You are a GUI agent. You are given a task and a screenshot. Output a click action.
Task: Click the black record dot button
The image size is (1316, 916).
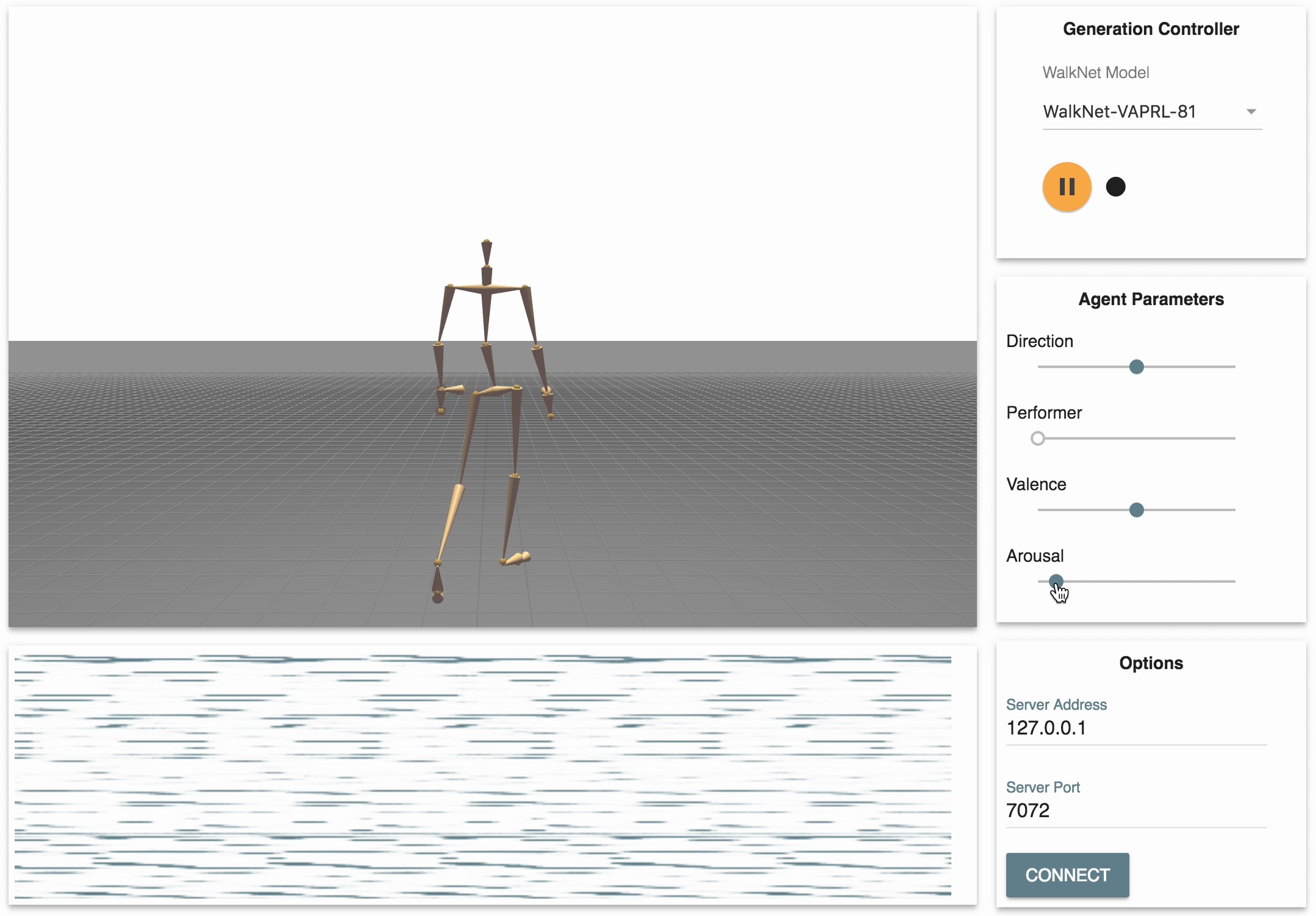1115,187
